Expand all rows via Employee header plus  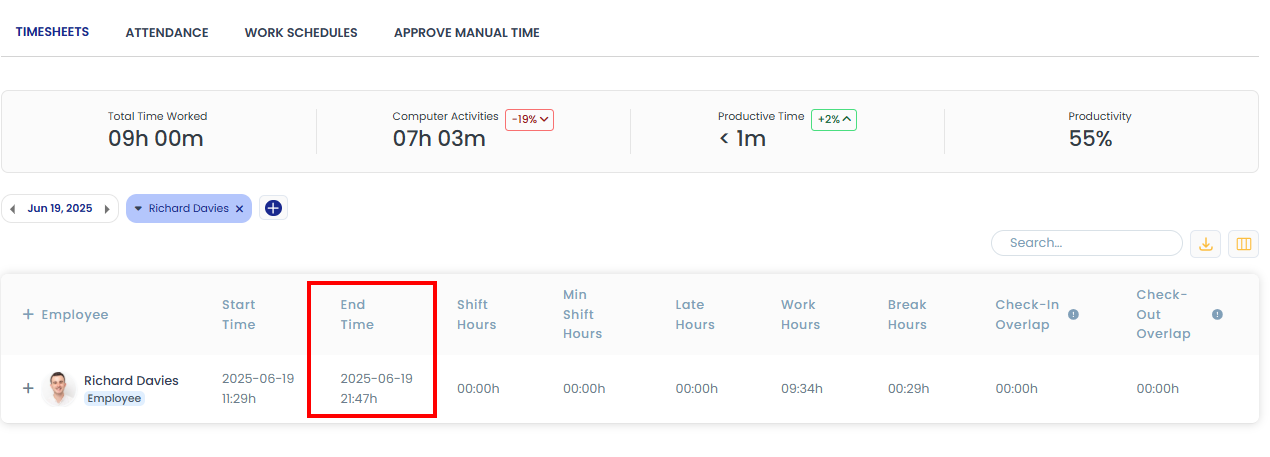28,314
